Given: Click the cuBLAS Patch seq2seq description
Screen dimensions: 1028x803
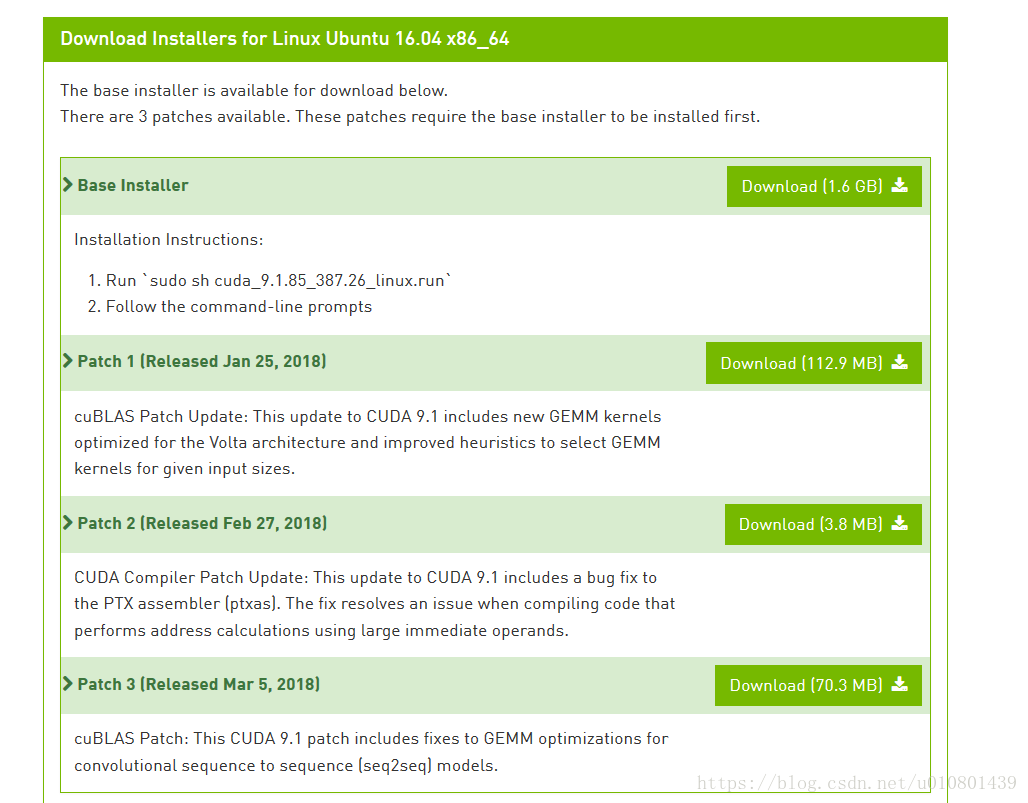Looking at the screenshot, I should click(371, 752).
